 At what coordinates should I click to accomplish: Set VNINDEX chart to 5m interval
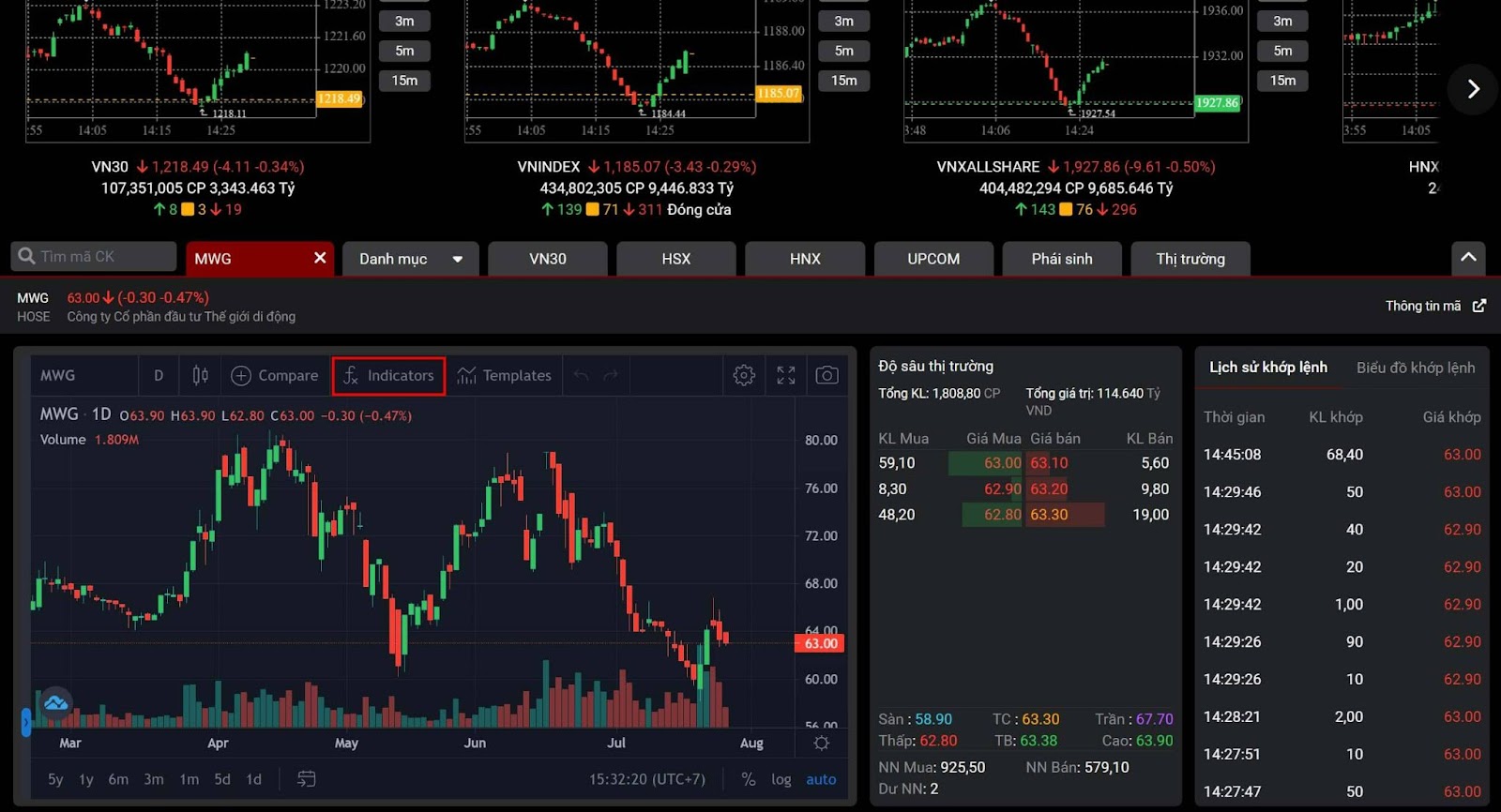point(844,51)
